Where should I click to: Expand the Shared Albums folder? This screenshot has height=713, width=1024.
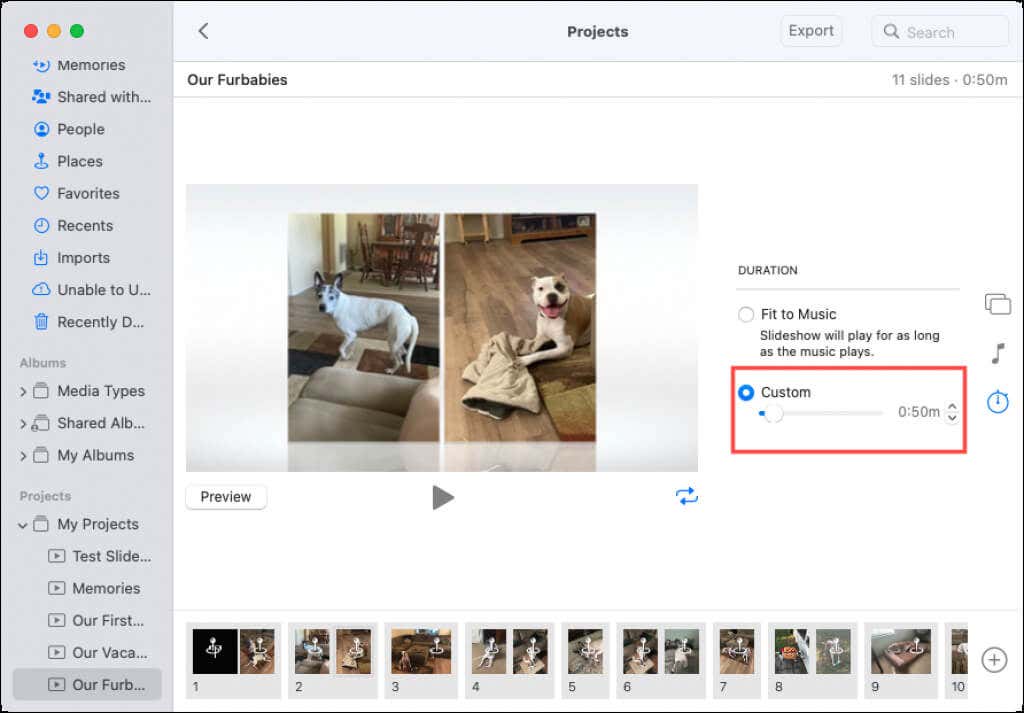tap(23, 423)
